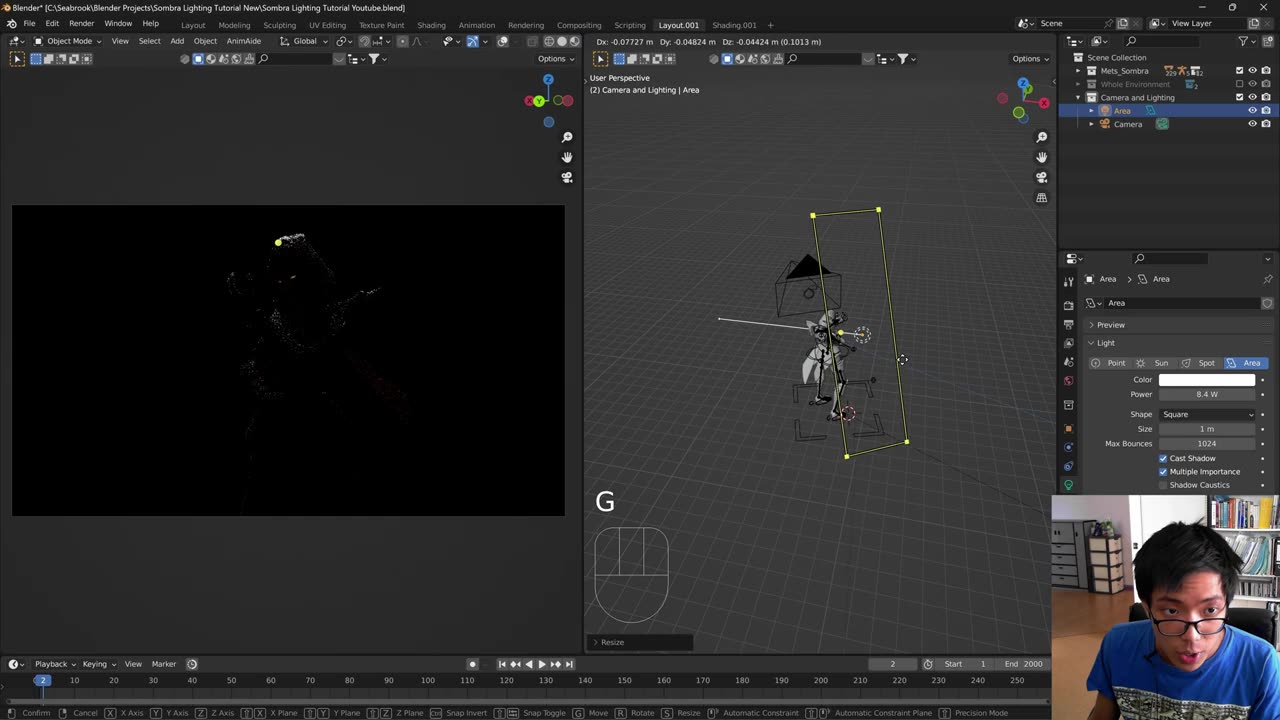
Task: Open Global transform orientation dropdown
Action: pos(302,41)
